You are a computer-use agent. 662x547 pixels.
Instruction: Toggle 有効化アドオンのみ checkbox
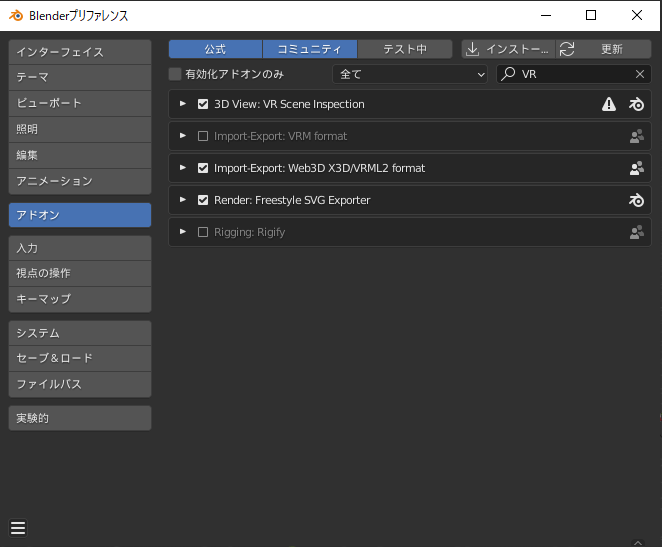point(175,74)
